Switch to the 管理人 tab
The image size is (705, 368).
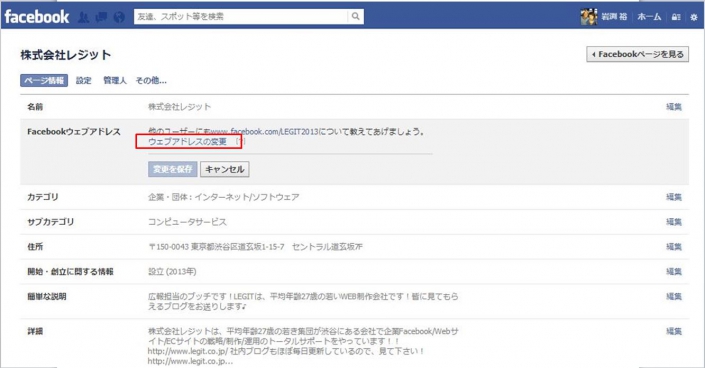(115, 81)
